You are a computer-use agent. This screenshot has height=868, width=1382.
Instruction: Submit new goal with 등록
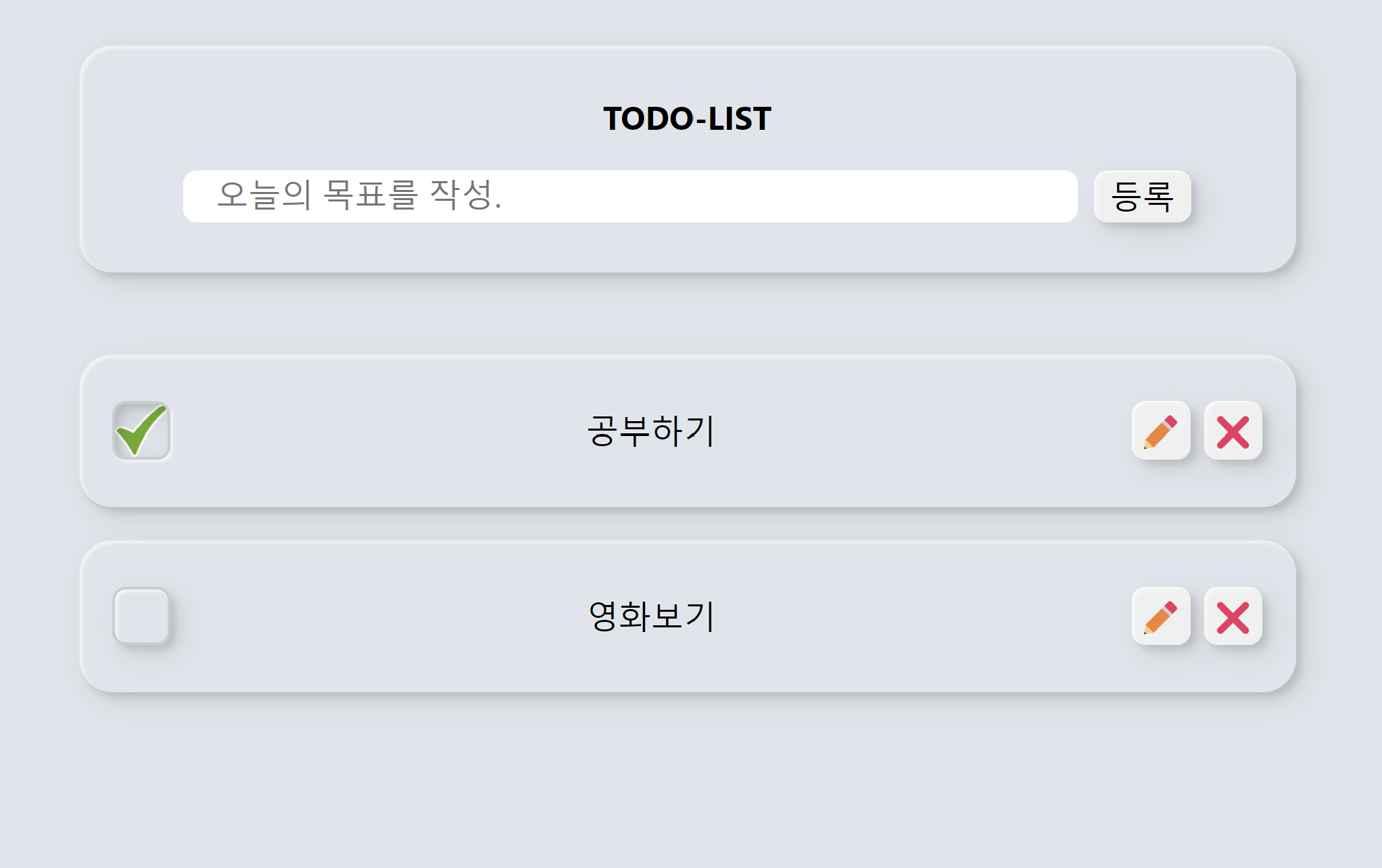pyautogui.click(x=1142, y=196)
